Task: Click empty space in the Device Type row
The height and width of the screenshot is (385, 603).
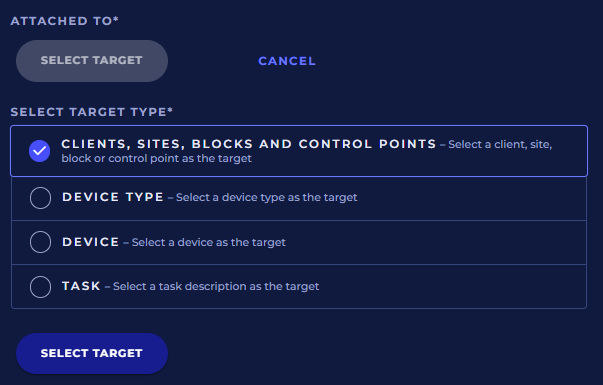Action: [469, 198]
